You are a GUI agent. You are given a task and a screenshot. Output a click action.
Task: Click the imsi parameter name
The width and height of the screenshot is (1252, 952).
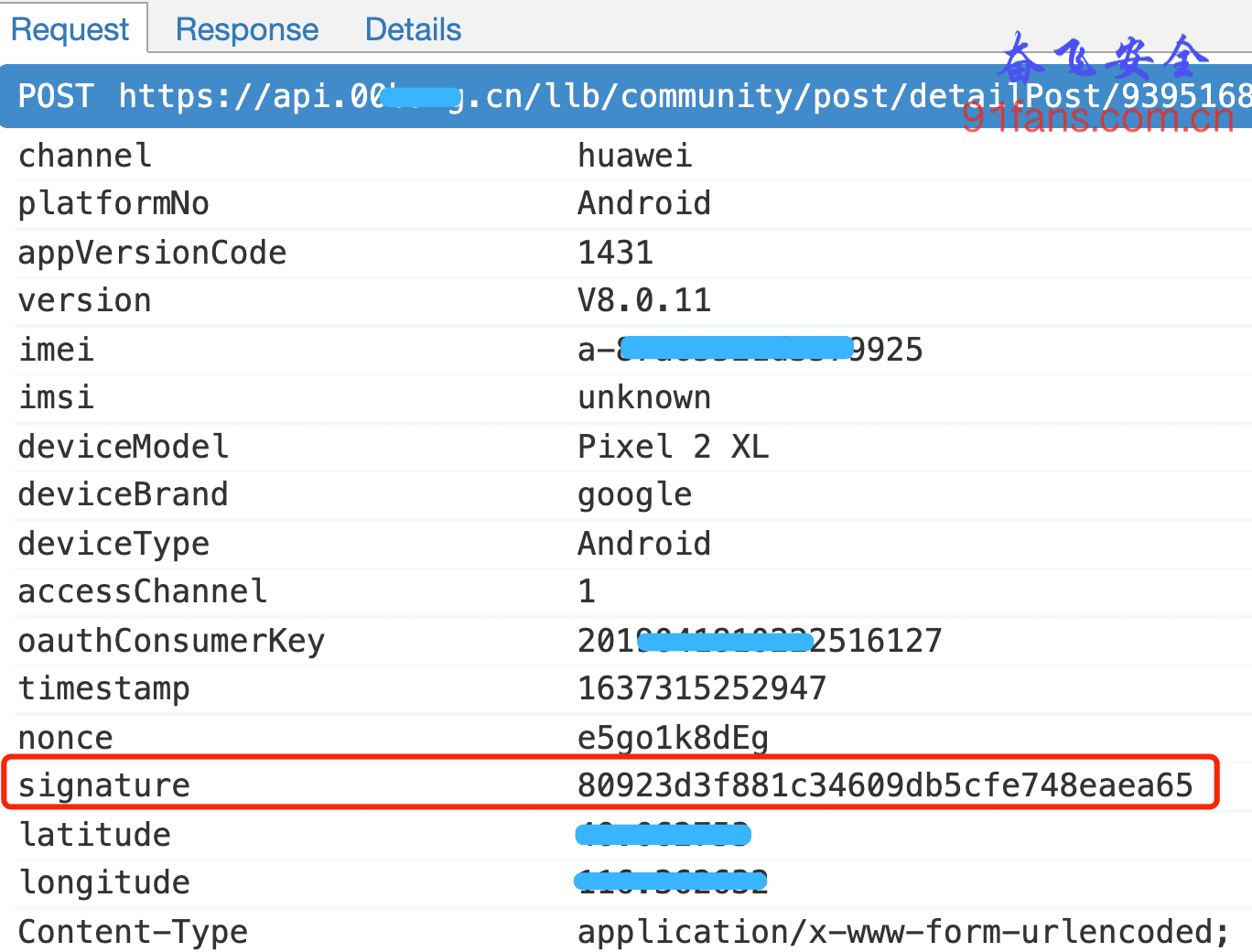57,397
